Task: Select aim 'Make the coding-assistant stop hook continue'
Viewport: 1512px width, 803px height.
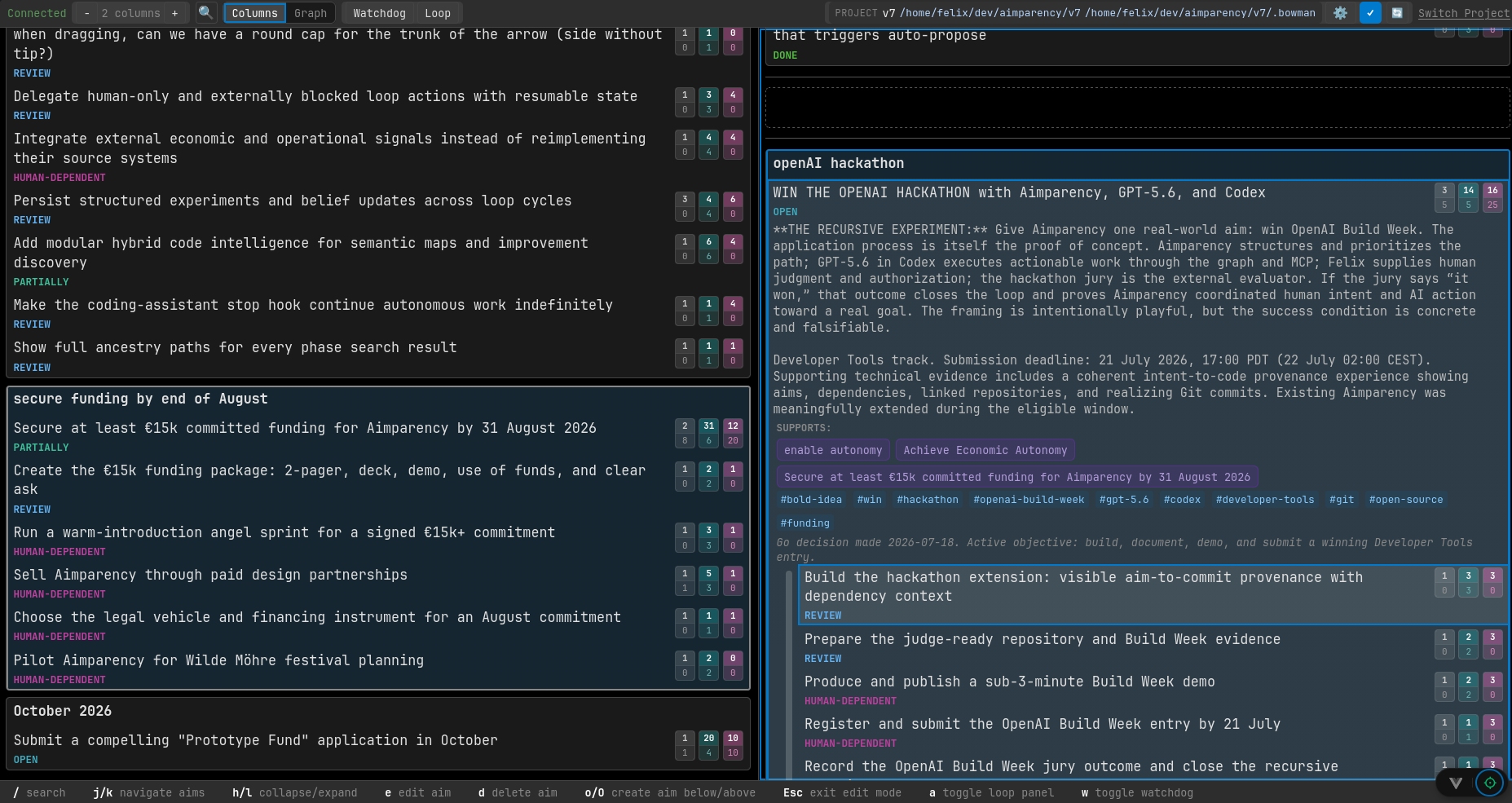Action: point(377,313)
